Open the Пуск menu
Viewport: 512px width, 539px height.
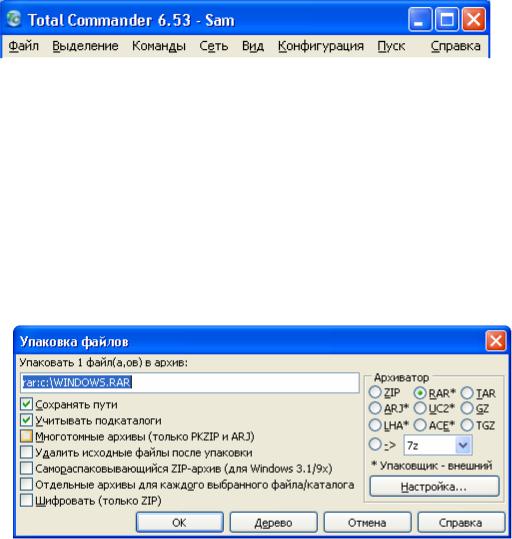[x=391, y=46]
